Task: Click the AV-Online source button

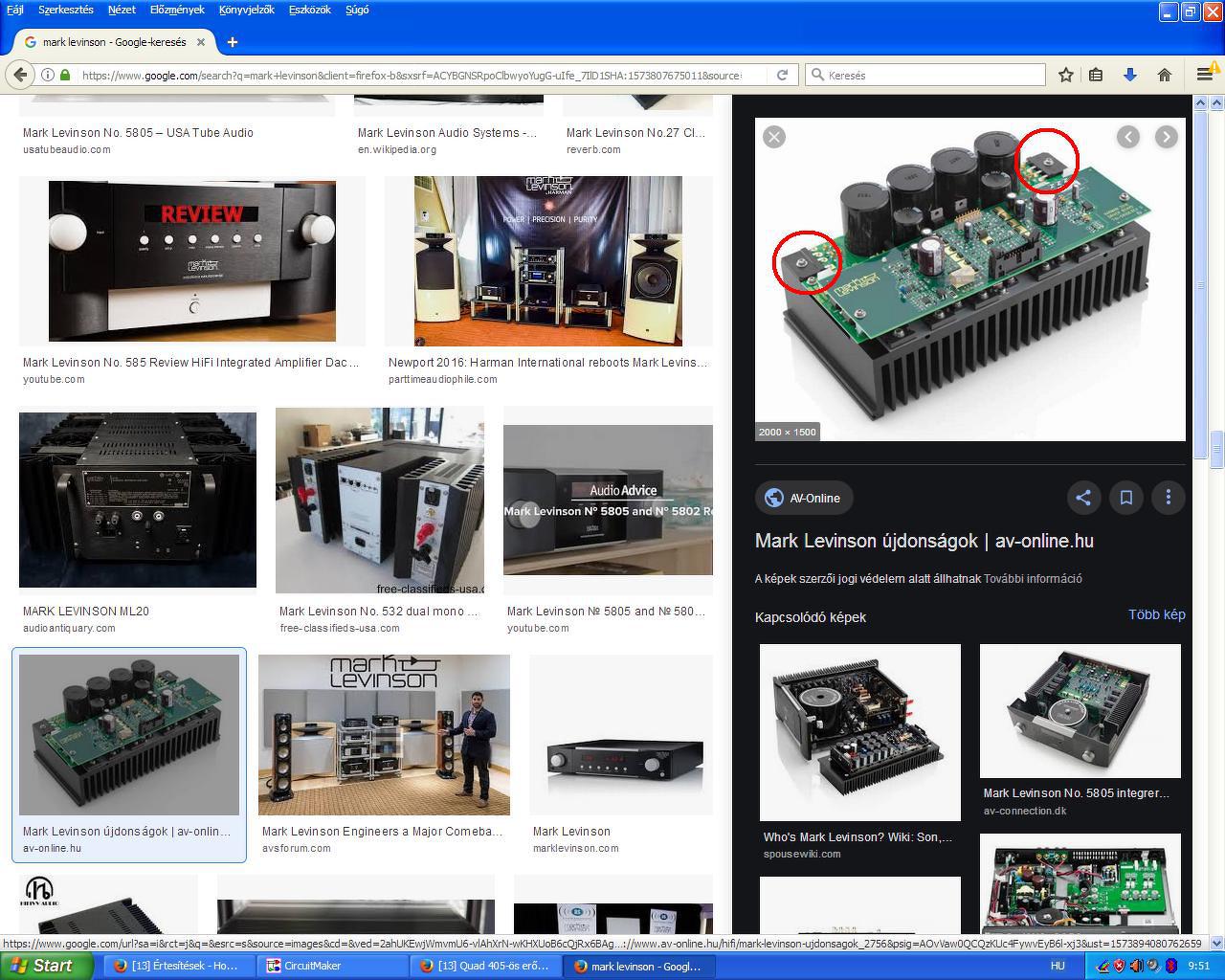Action: click(x=804, y=498)
